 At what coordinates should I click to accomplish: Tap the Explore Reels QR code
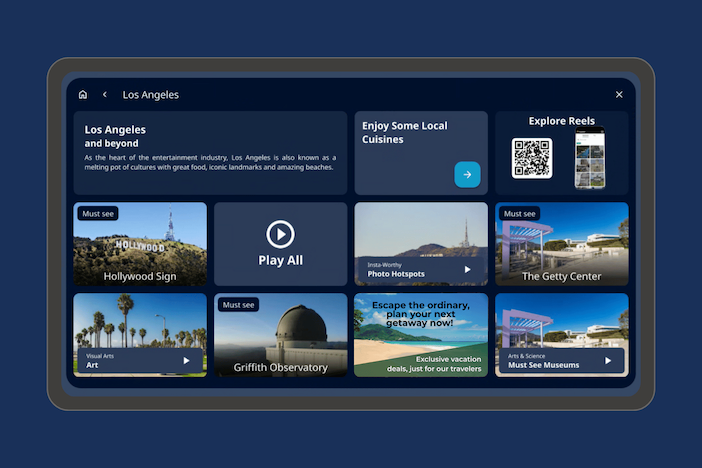532,158
